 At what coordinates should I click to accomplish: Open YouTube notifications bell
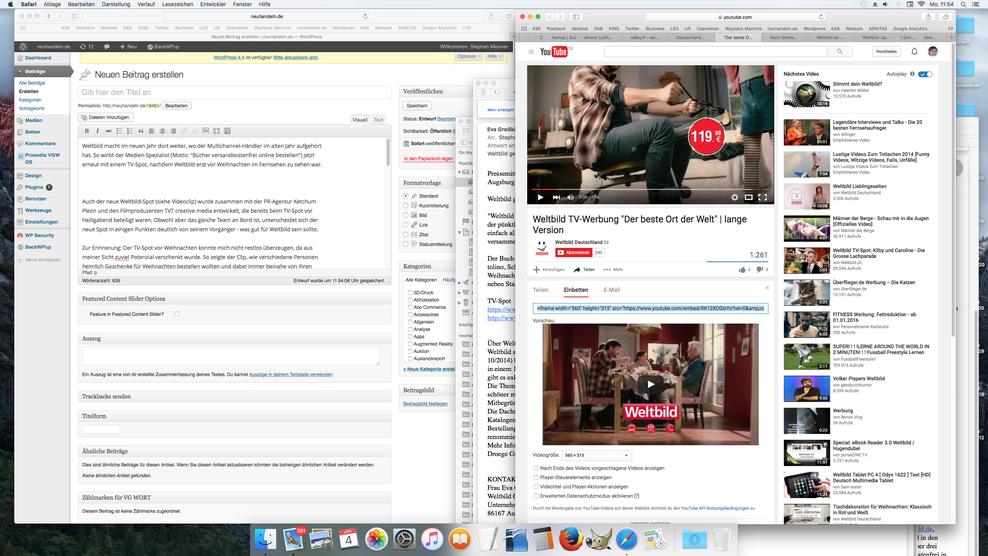(914, 52)
